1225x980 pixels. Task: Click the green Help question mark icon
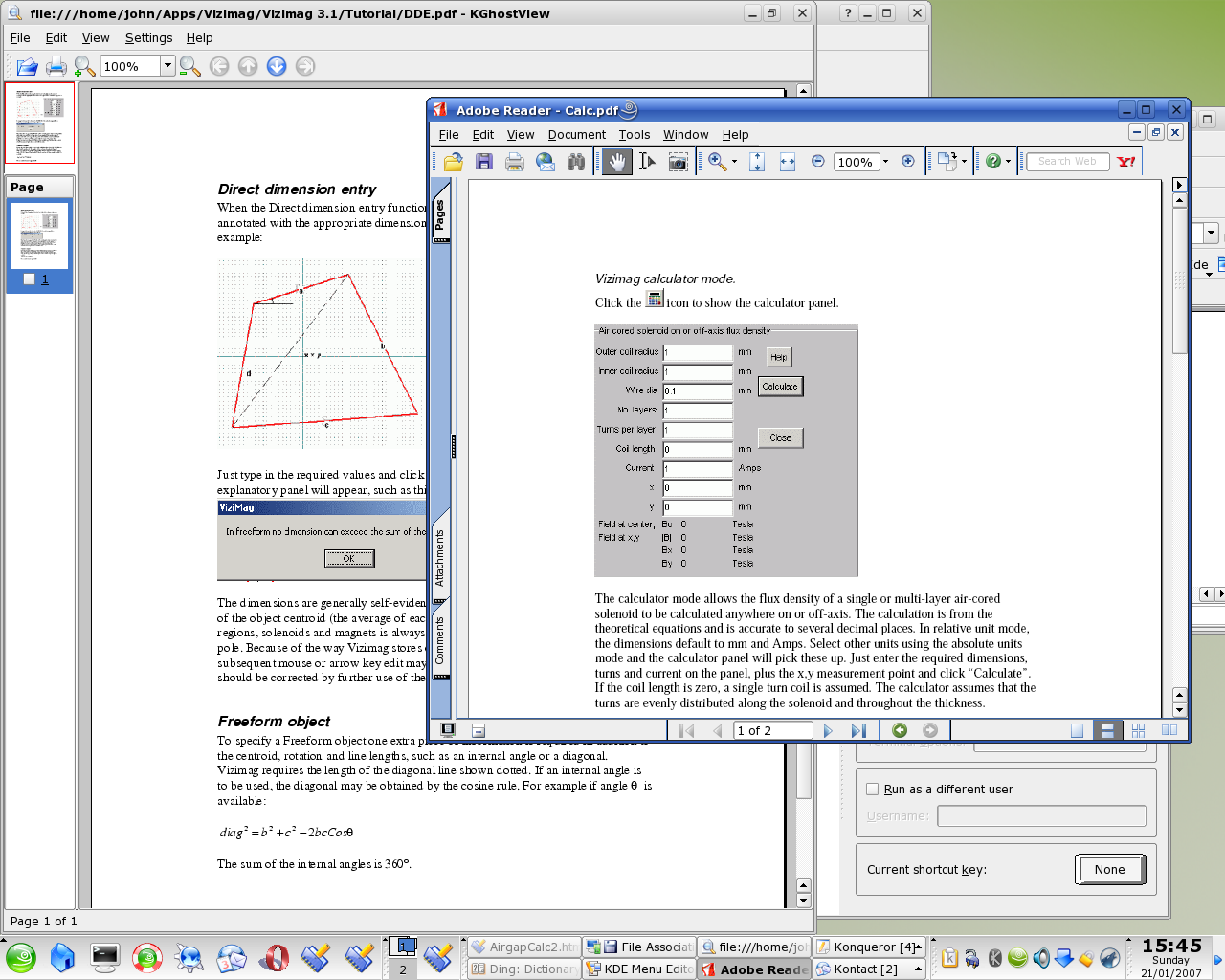click(993, 161)
